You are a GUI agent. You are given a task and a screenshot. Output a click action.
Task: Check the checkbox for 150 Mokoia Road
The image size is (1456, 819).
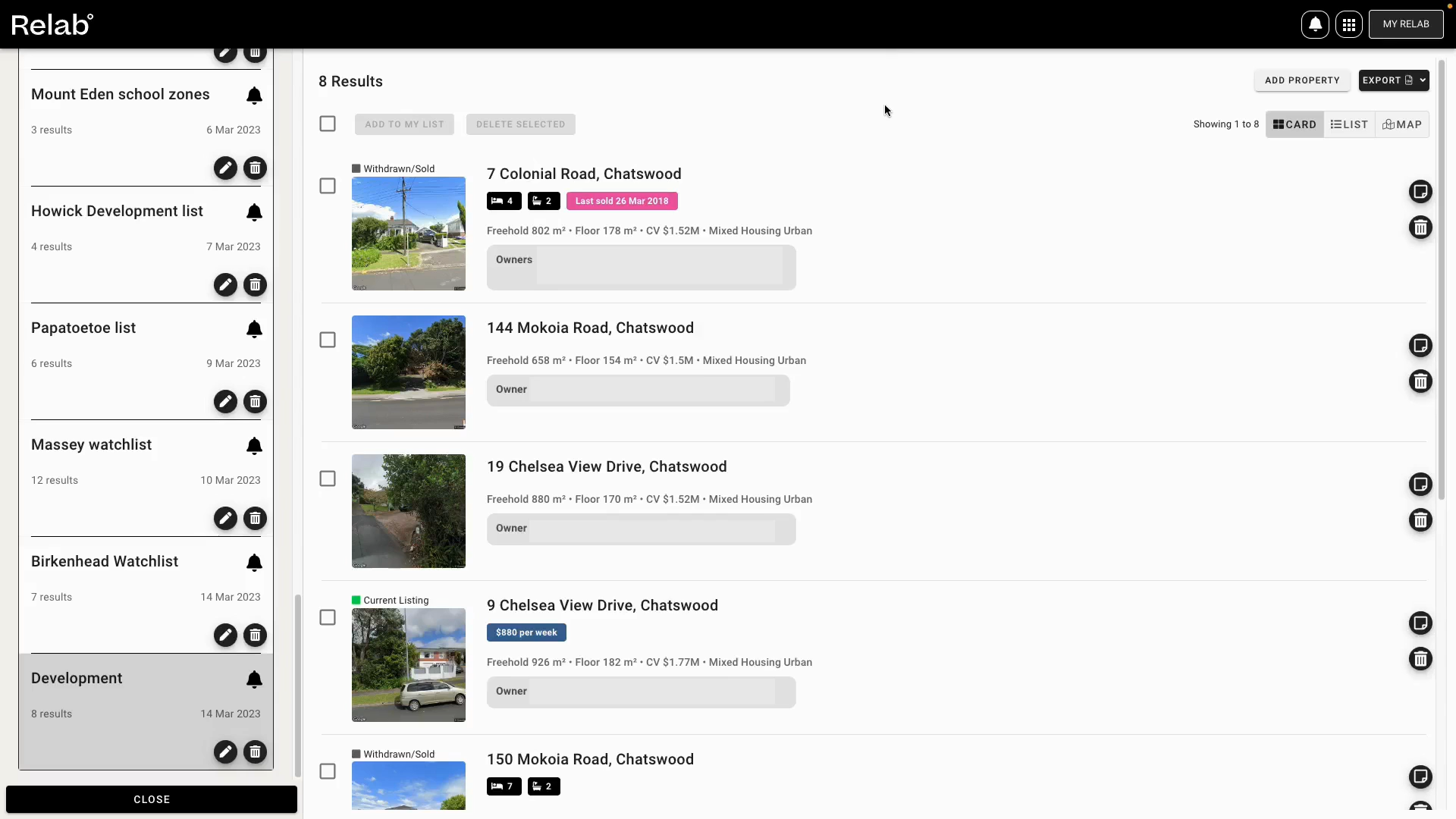point(327,771)
